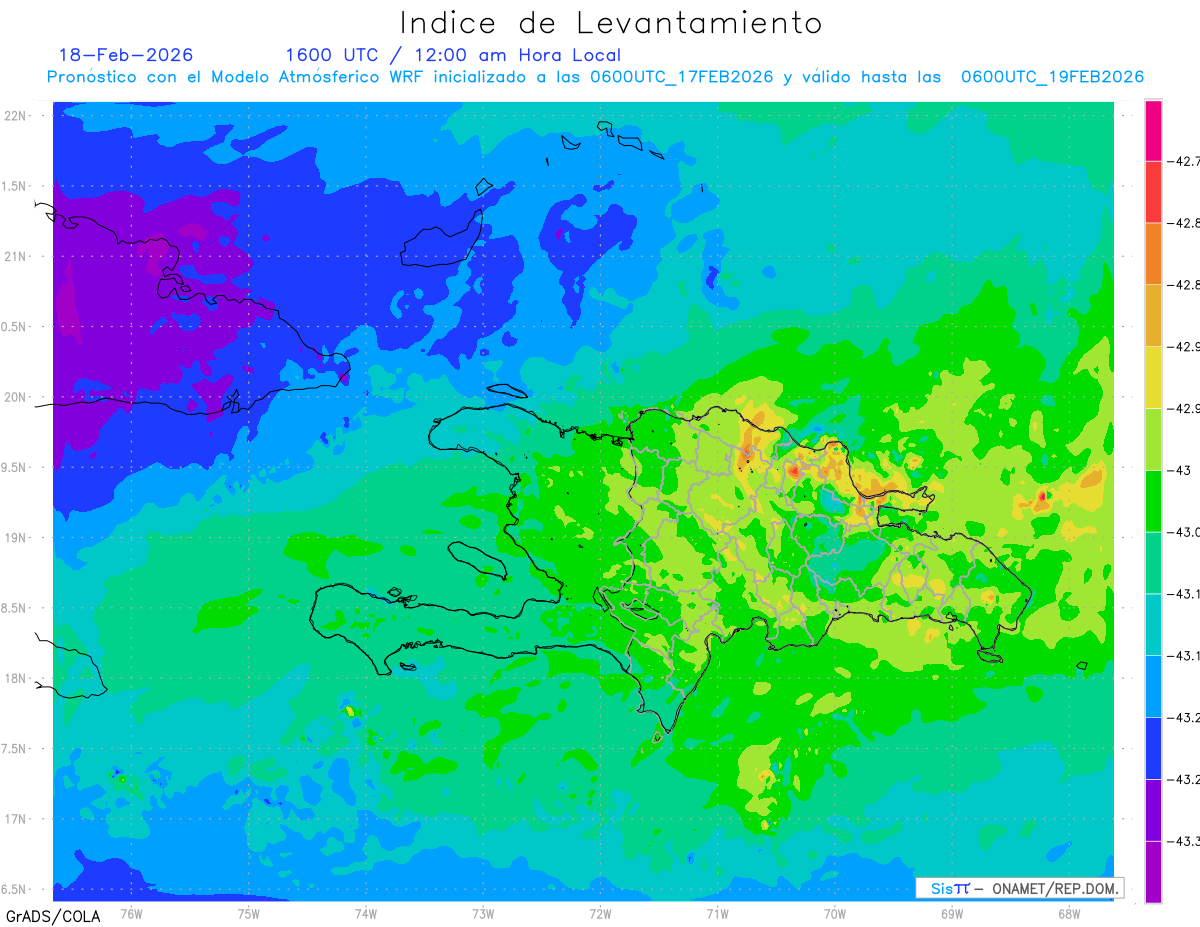This screenshot has height=927, width=1200.
Task: Click the "Indice de Levantamiento" title
Action: pos(611,22)
